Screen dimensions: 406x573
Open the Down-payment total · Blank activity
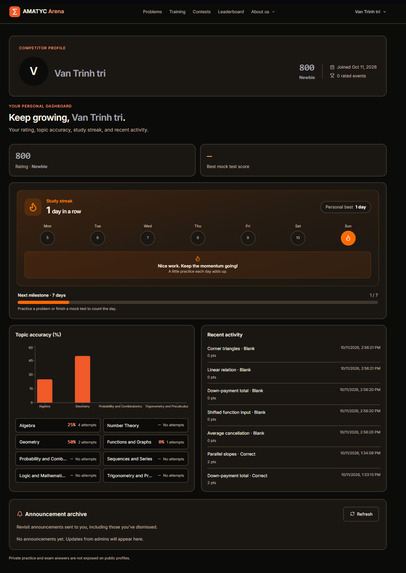tap(293, 394)
